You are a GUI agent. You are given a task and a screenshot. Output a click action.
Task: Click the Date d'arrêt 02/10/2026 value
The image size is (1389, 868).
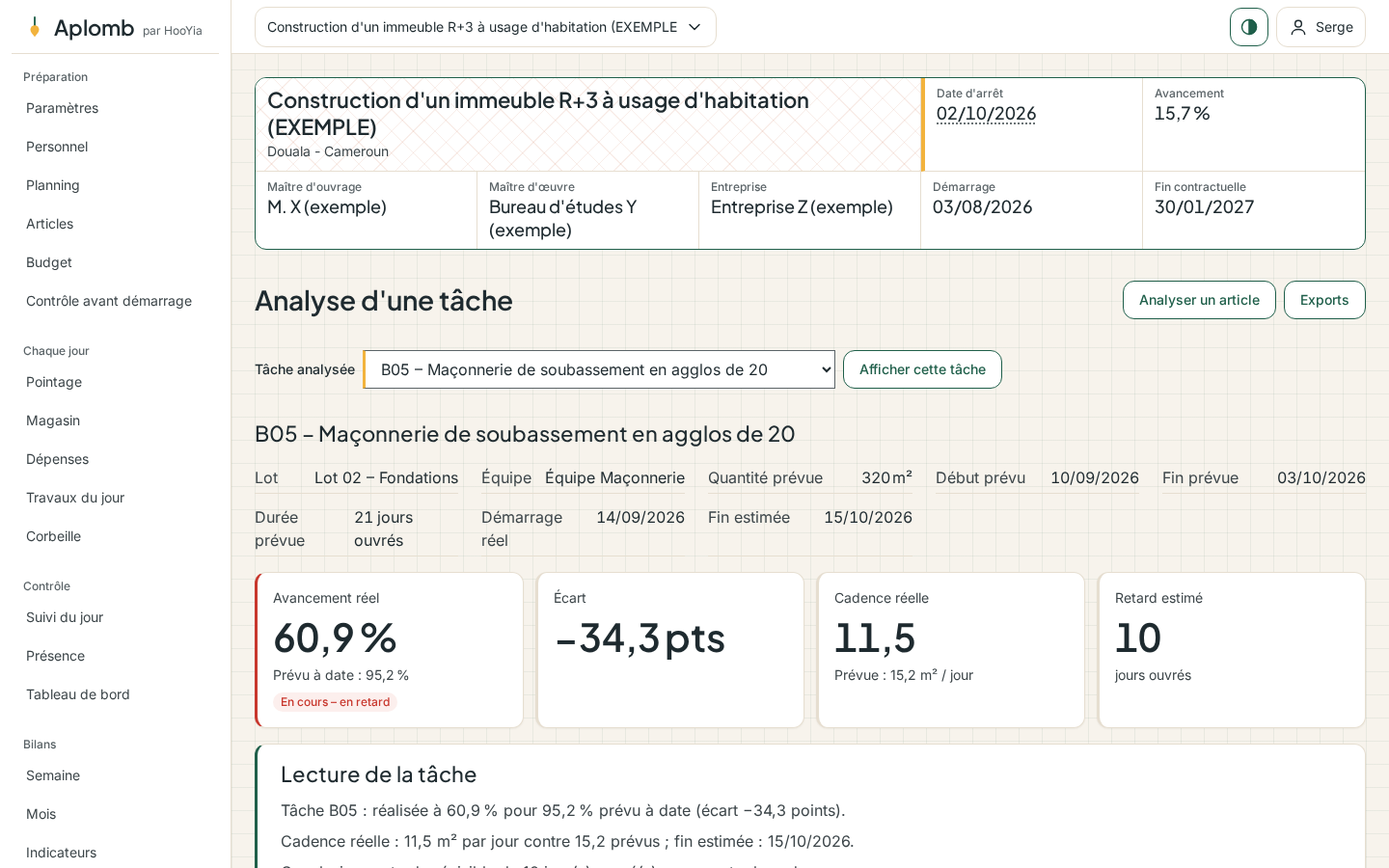pos(986,114)
